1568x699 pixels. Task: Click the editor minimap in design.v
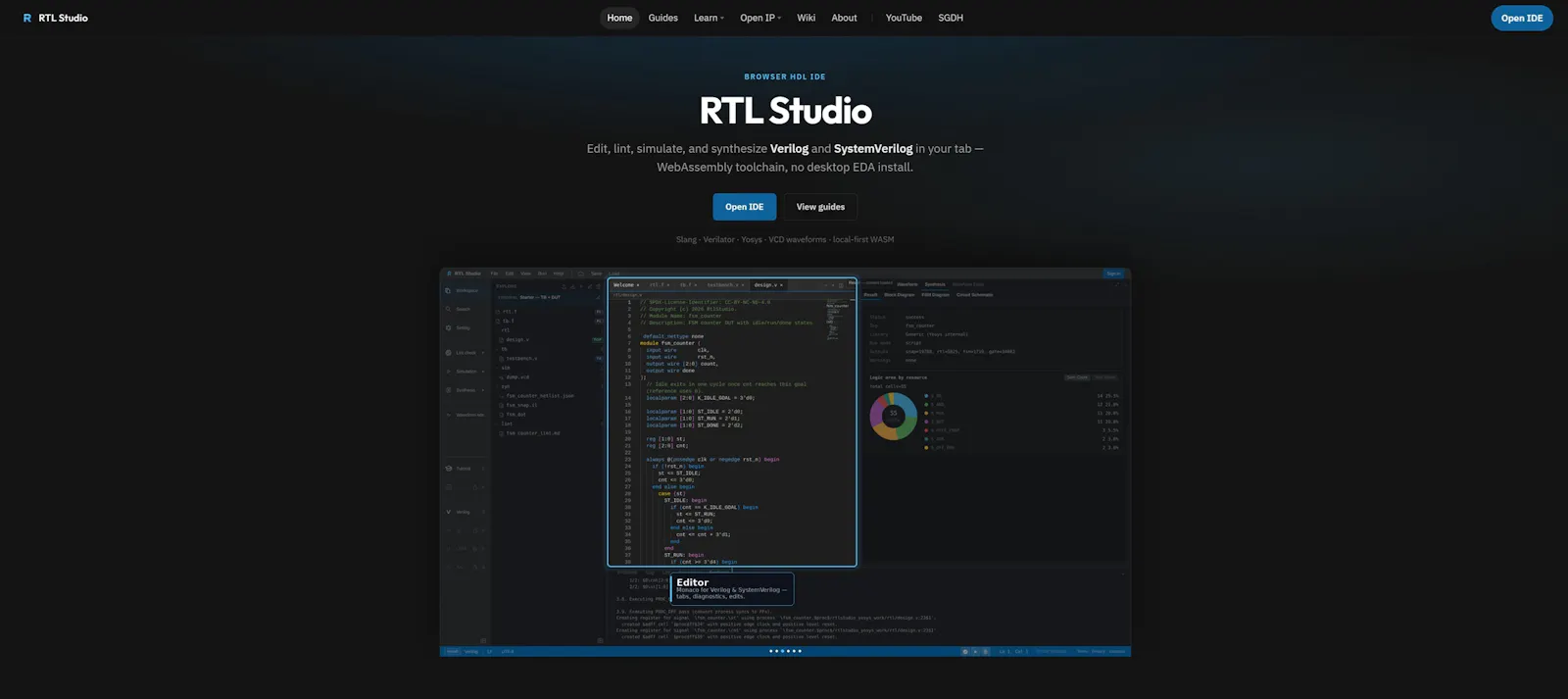840,320
